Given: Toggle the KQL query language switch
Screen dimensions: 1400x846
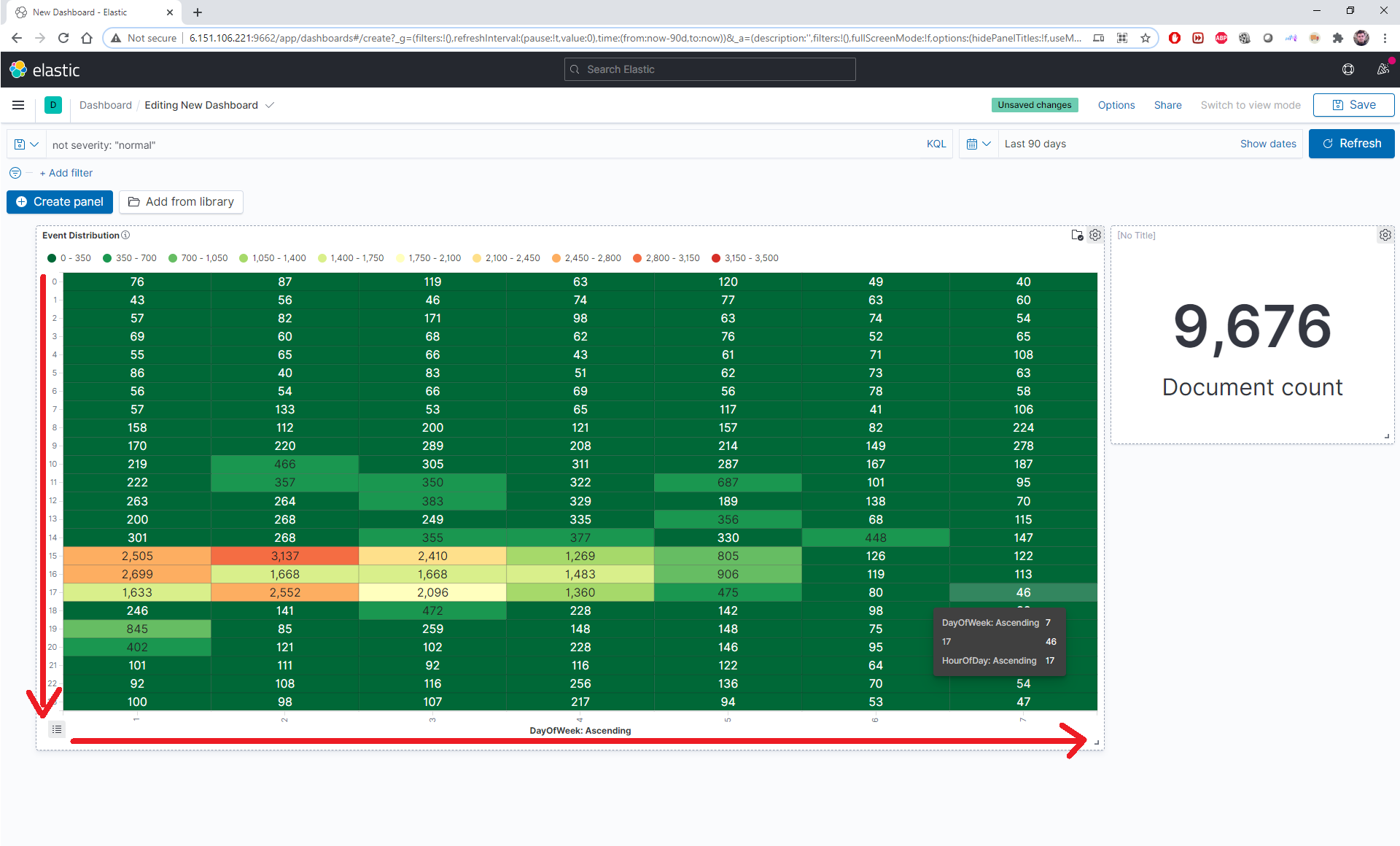Looking at the screenshot, I should [936, 144].
